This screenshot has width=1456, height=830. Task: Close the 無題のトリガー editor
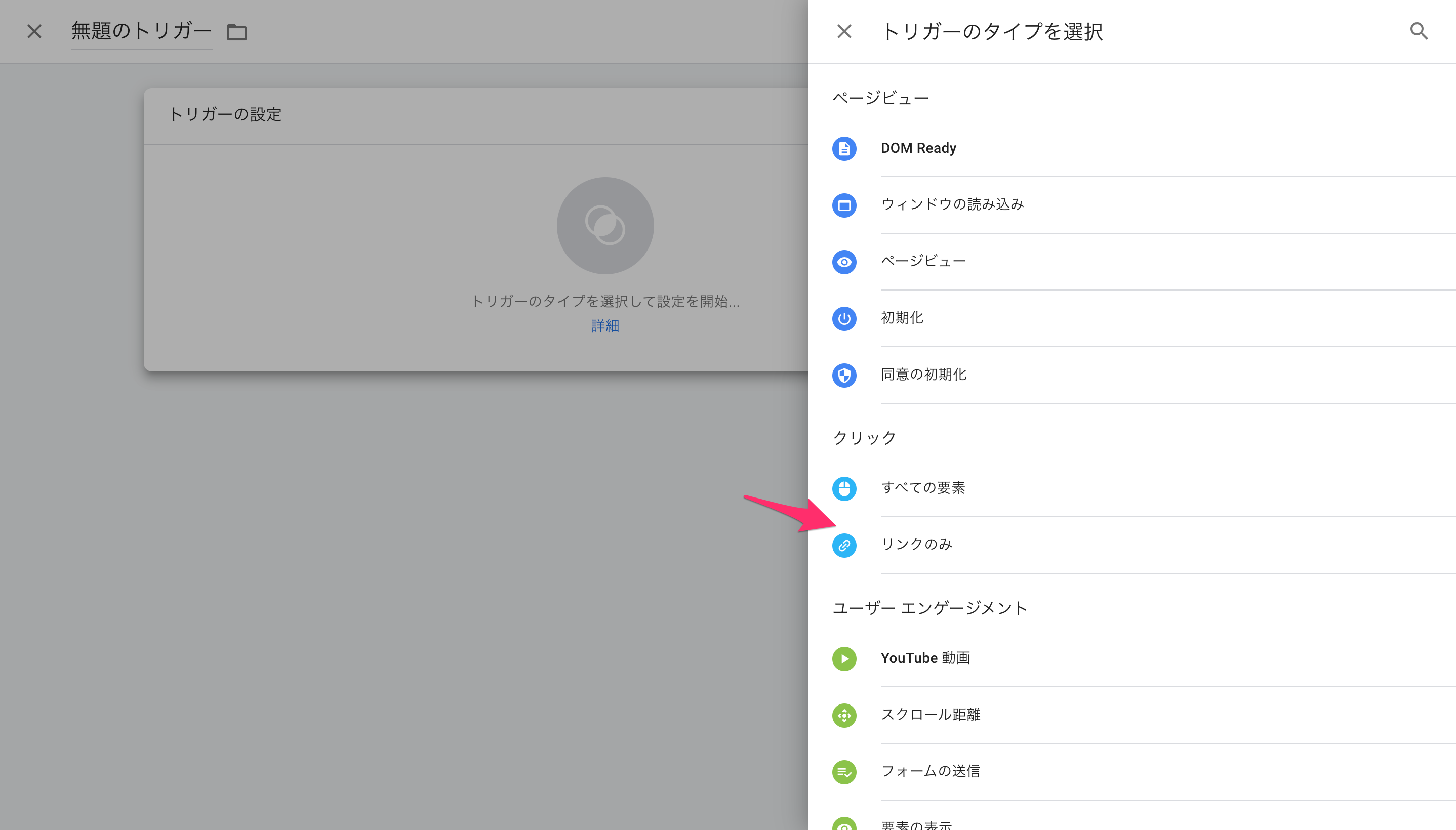[x=34, y=31]
